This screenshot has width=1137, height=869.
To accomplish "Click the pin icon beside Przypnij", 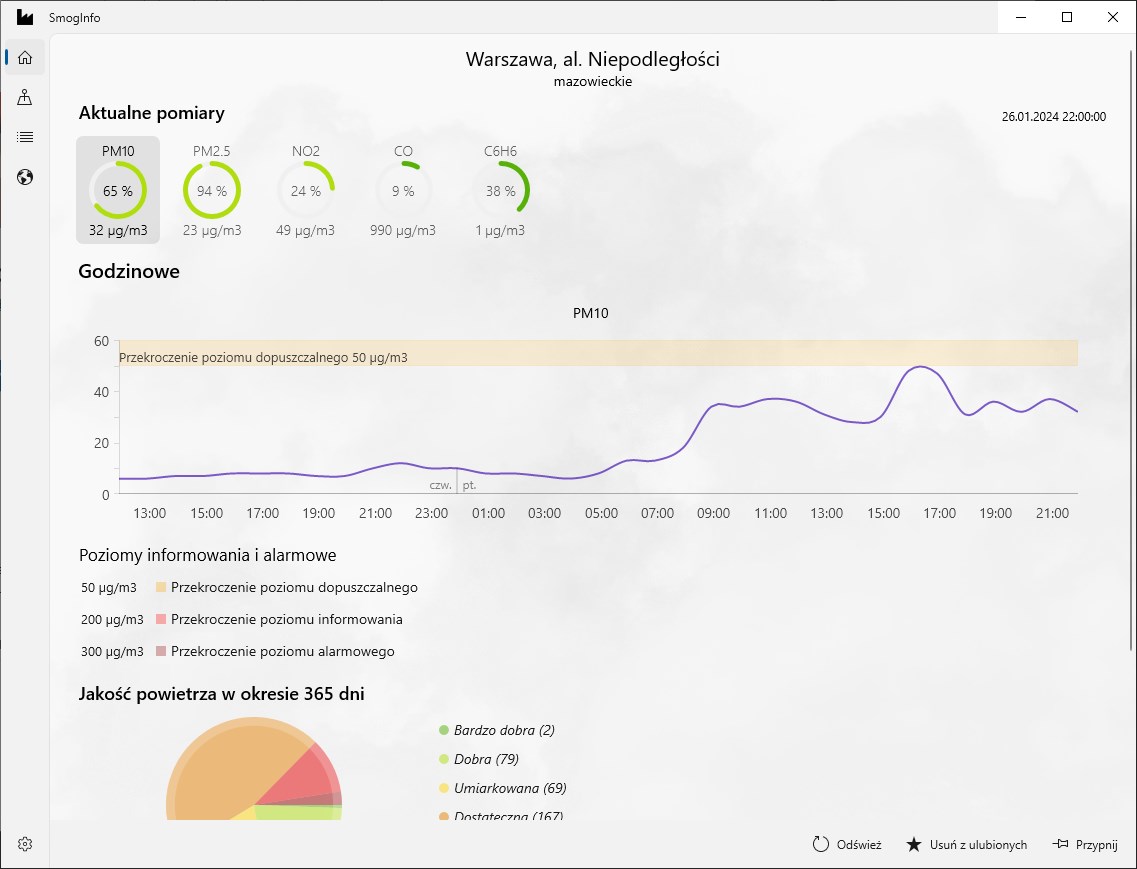I will click(x=1060, y=844).
